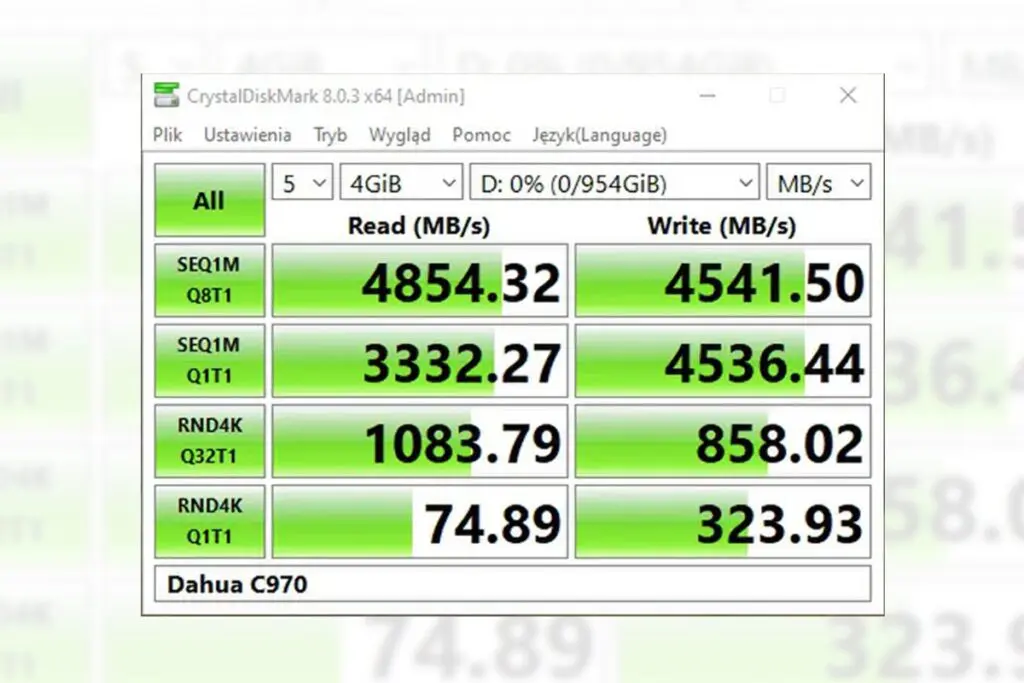Open the target drive selector for drive D:
The width and height of the screenshot is (1024, 683).
click(x=614, y=182)
